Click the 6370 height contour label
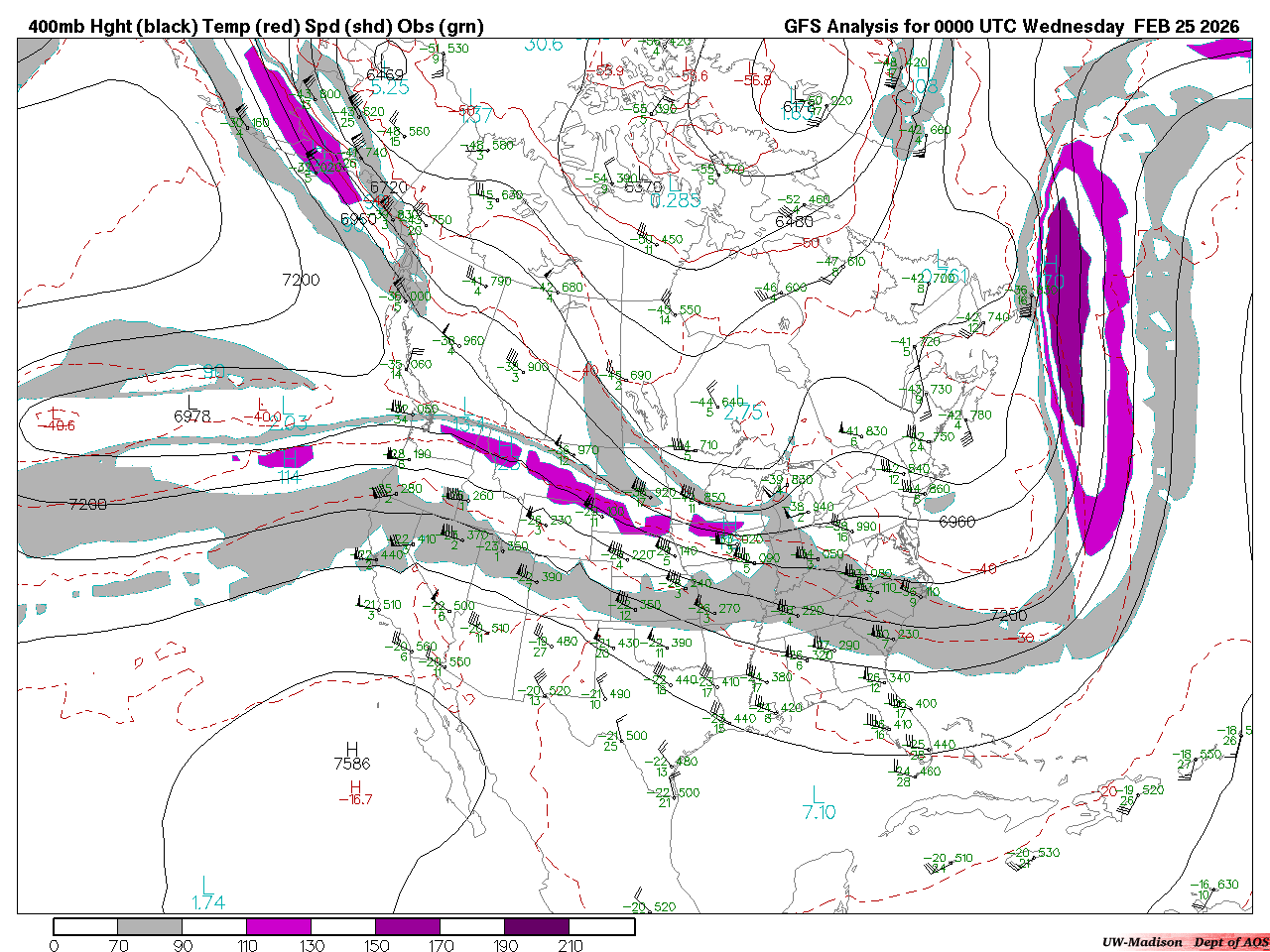 pos(644,186)
